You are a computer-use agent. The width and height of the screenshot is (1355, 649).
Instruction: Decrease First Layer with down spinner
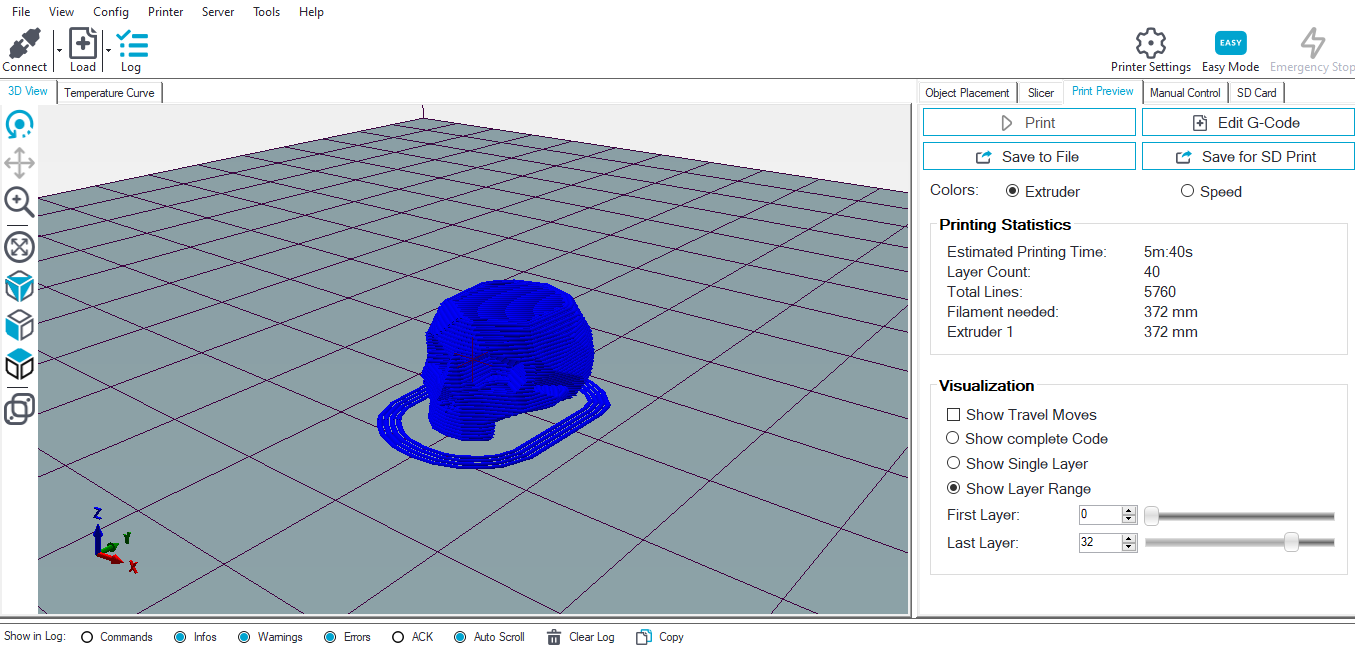[1129, 520]
